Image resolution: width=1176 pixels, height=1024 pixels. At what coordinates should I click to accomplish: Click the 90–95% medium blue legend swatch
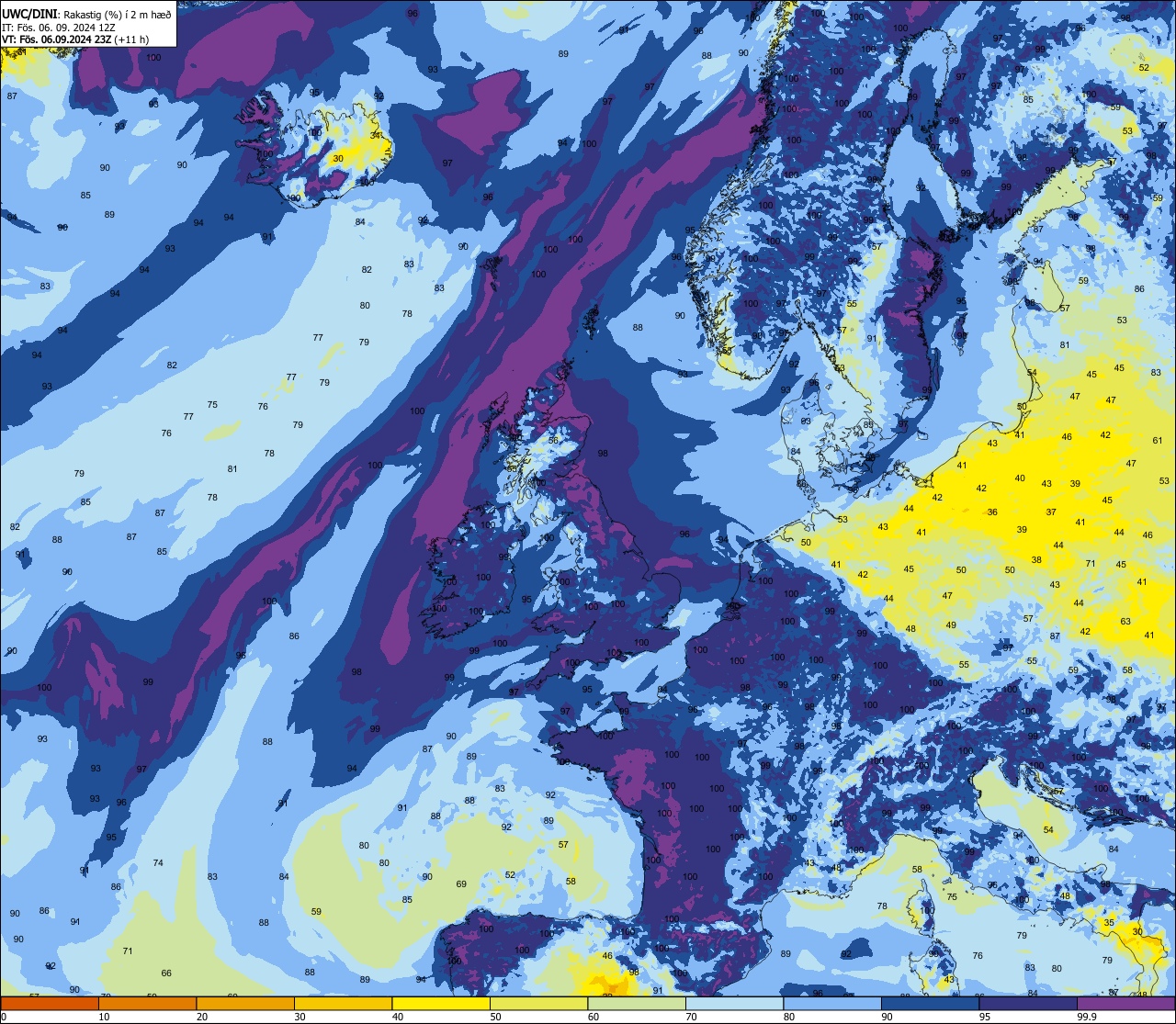(x=930, y=1003)
